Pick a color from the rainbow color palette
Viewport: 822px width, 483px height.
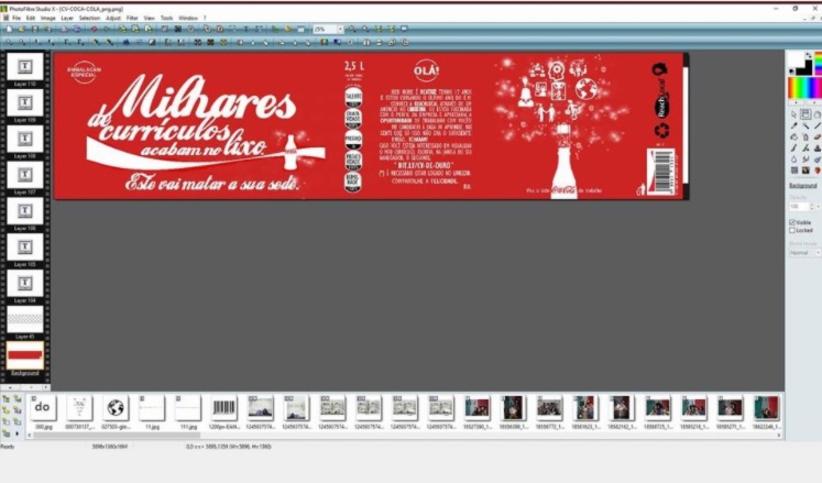[x=803, y=87]
